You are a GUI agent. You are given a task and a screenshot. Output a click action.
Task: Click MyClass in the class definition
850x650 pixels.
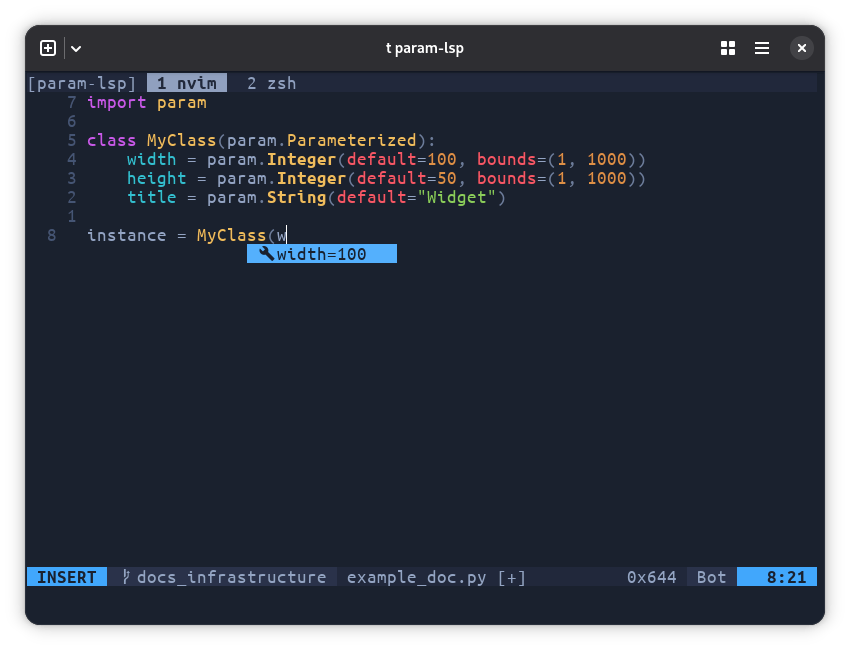[182, 141]
